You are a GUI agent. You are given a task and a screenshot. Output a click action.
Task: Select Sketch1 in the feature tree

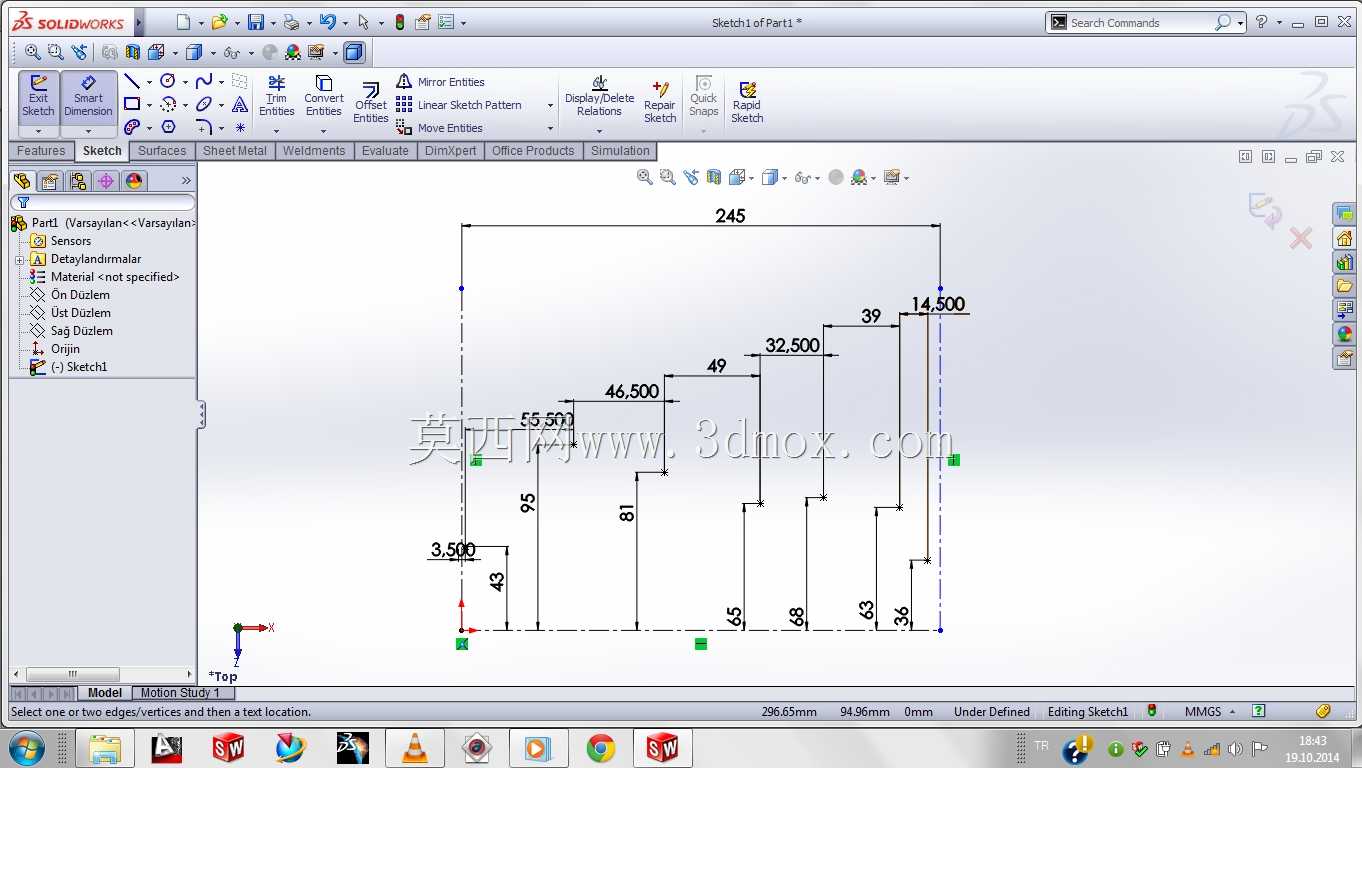pos(68,367)
